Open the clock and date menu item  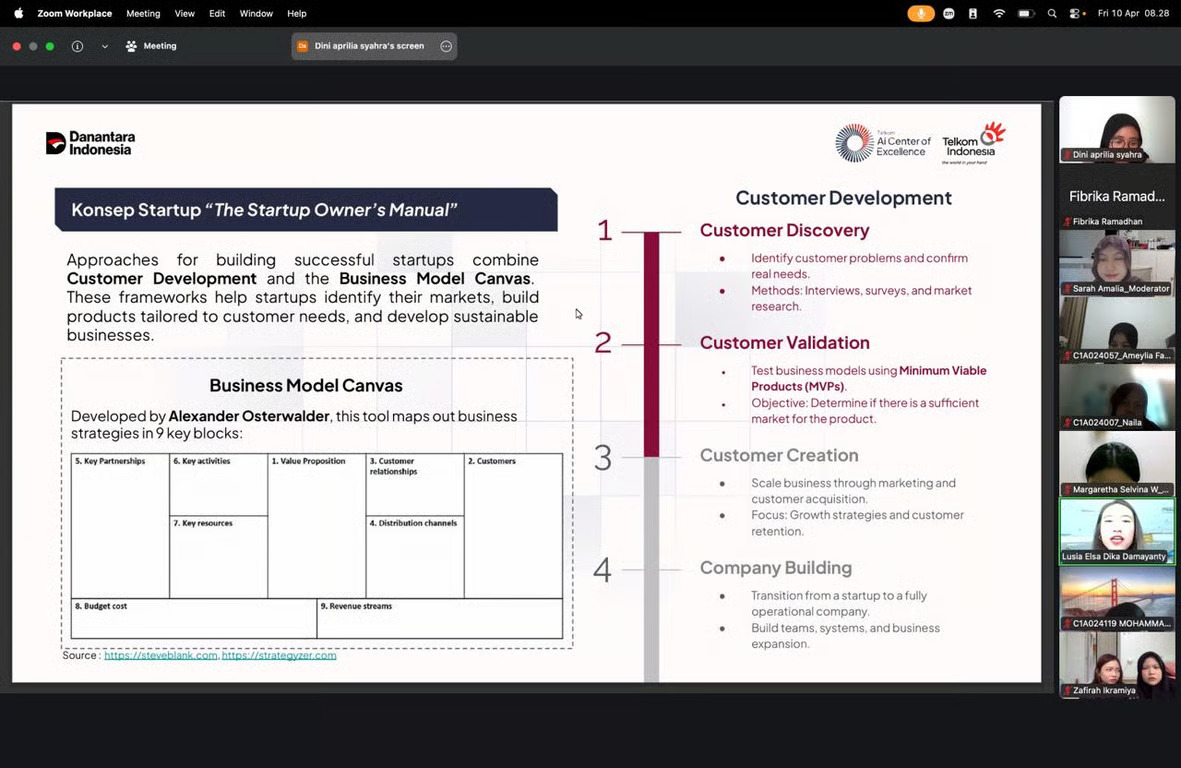(1133, 13)
